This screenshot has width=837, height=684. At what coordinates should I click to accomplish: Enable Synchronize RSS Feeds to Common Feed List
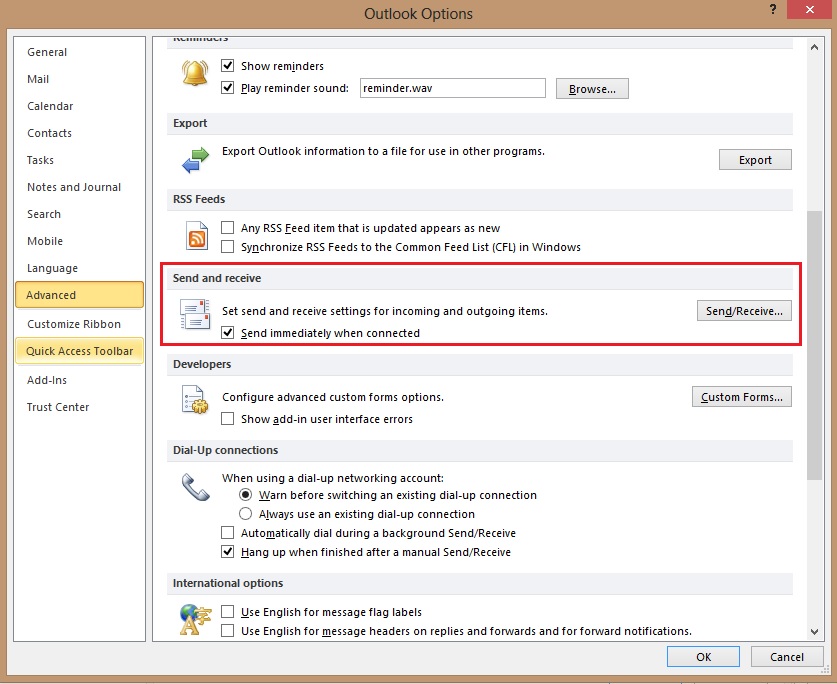(x=227, y=247)
